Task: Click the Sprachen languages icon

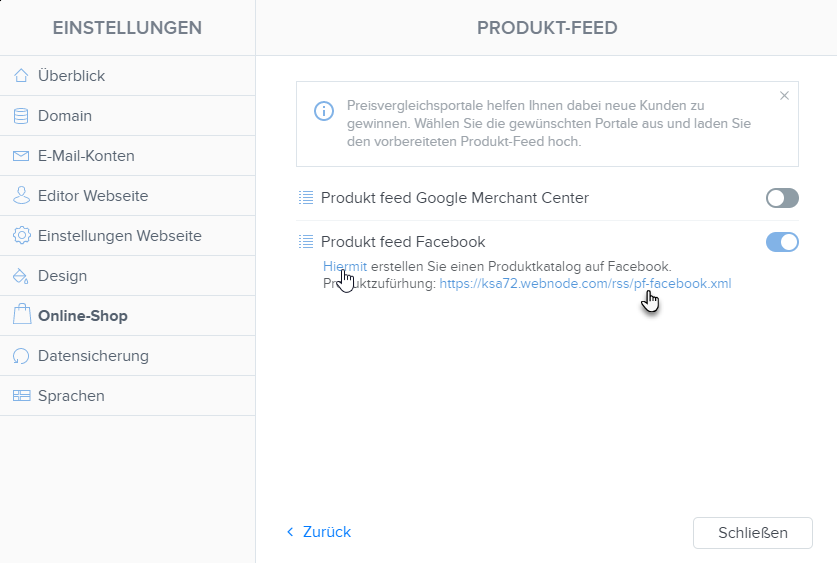Action: (x=21, y=396)
